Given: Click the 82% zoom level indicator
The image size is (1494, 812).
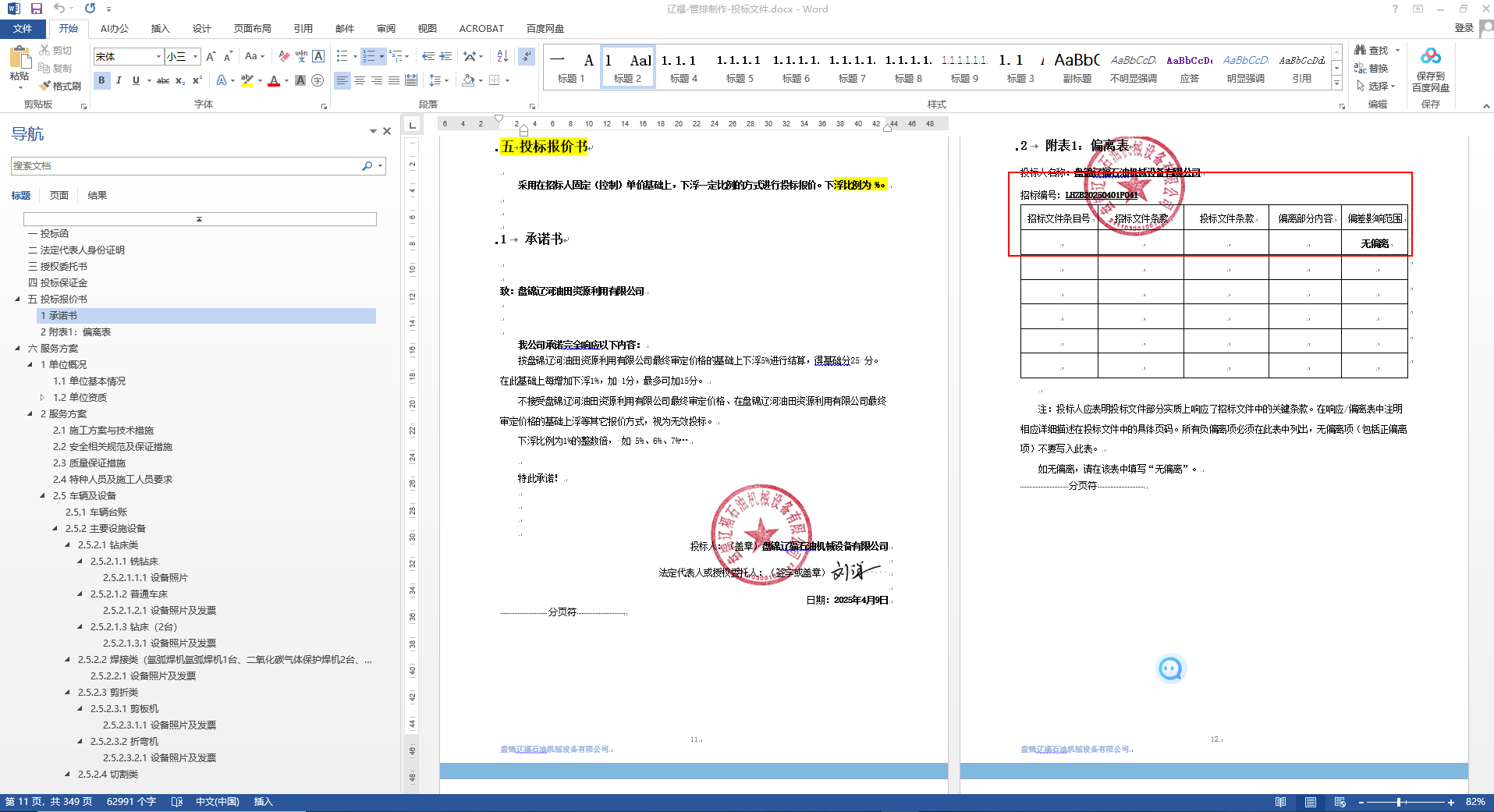Looking at the screenshot, I should click(x=1475, y=802).
